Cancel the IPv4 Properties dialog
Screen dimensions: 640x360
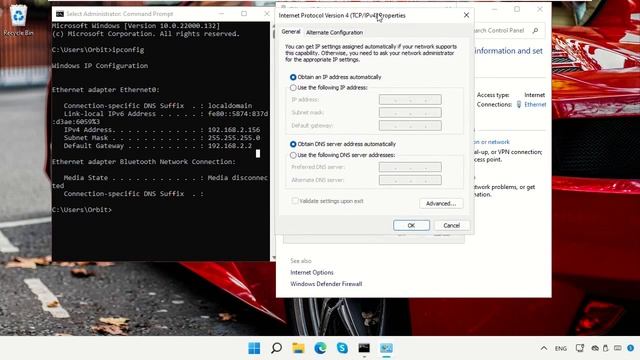[451, 225]
